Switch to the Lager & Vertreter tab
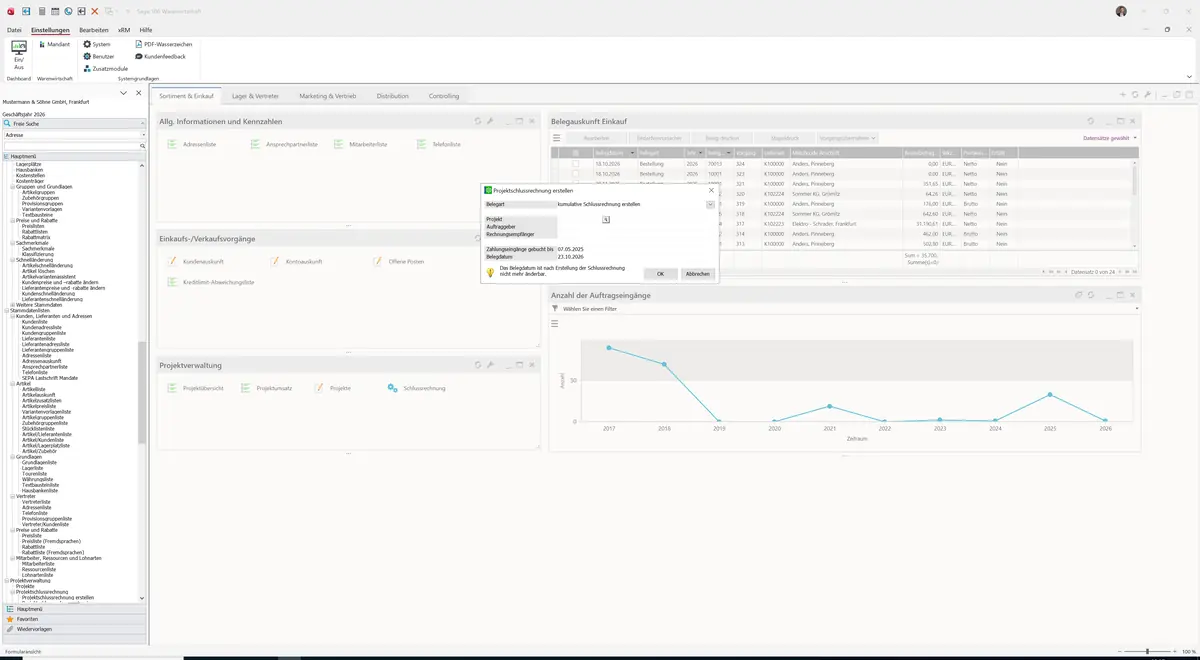The image size is (1200, 660). (x=255, y=96)
